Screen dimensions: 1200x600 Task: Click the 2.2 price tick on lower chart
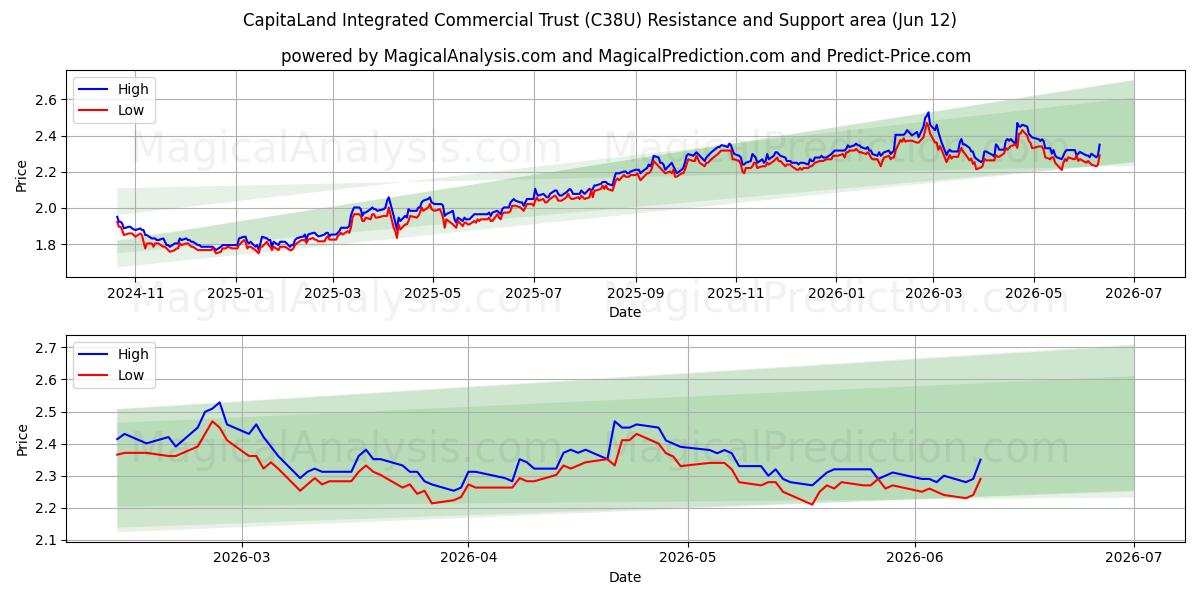coord(47,508)
